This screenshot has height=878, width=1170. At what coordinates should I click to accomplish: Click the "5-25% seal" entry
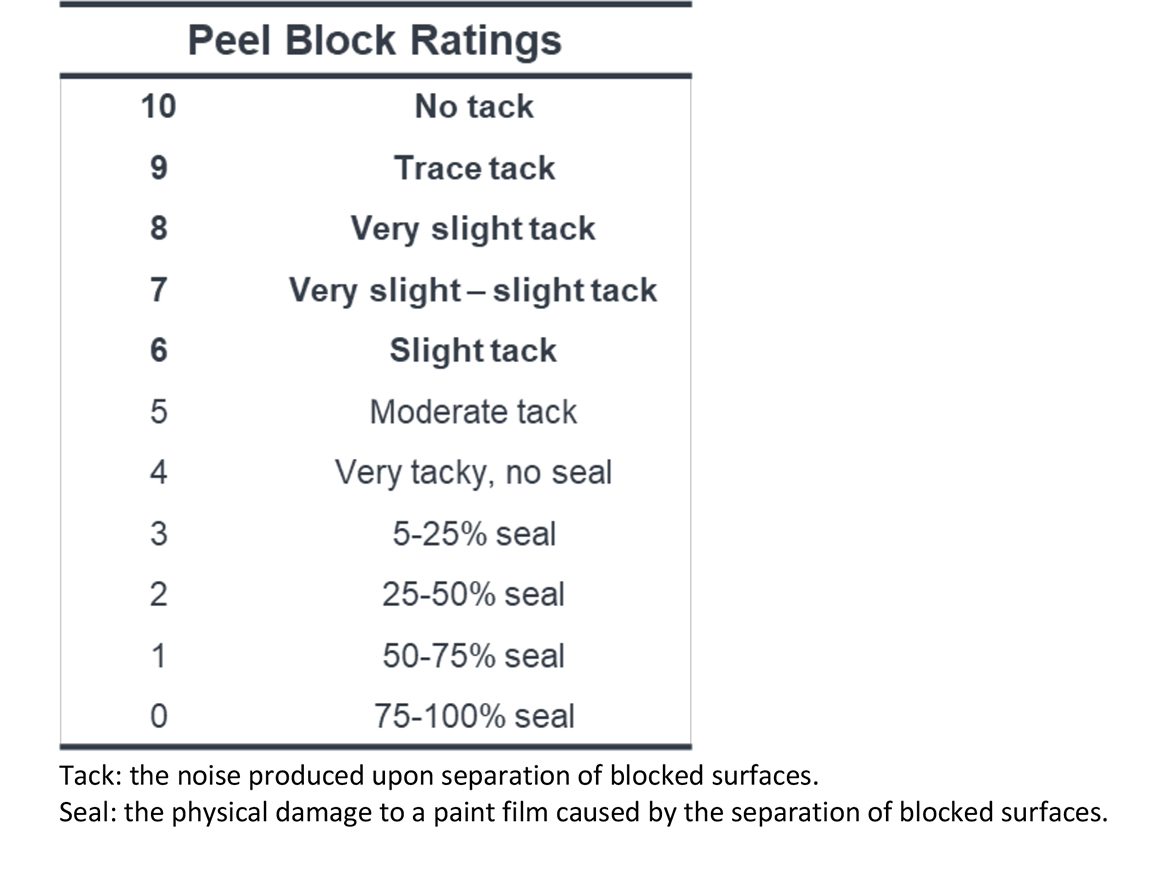(x=473, y=534)
